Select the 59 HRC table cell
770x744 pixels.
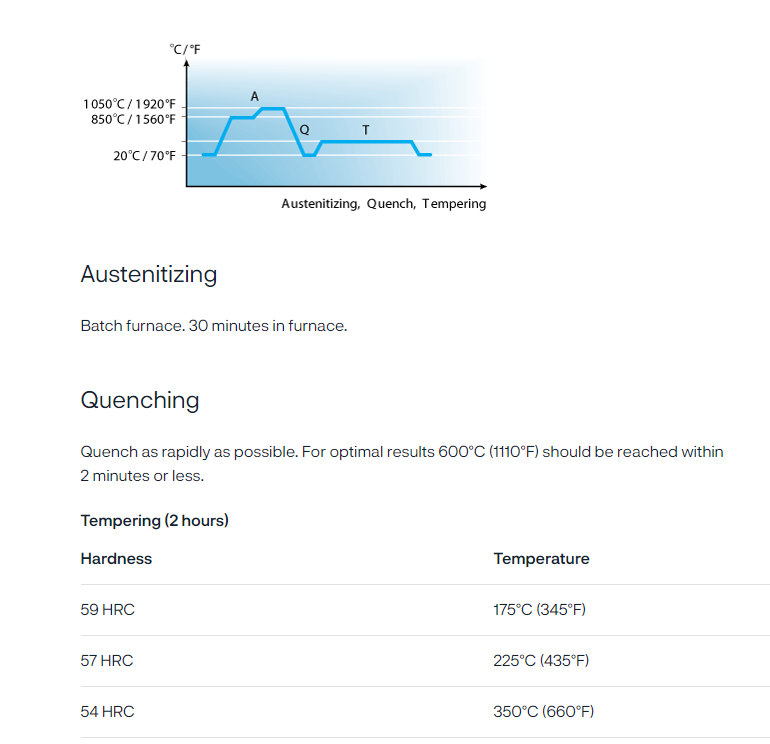(x=107, y=610)
